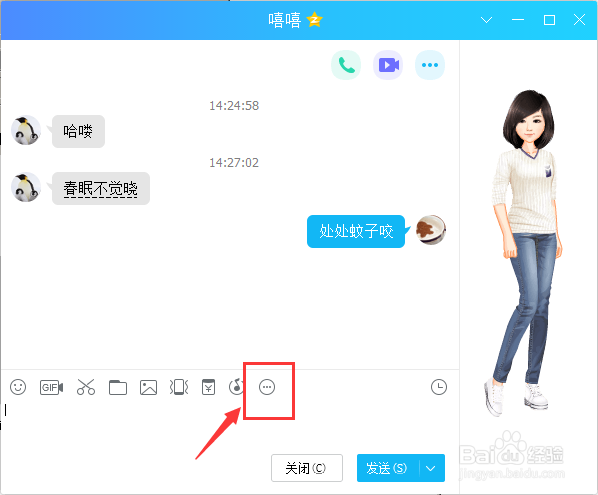Click the 春眠不觉晓 message bubble

tap(101, 188)
